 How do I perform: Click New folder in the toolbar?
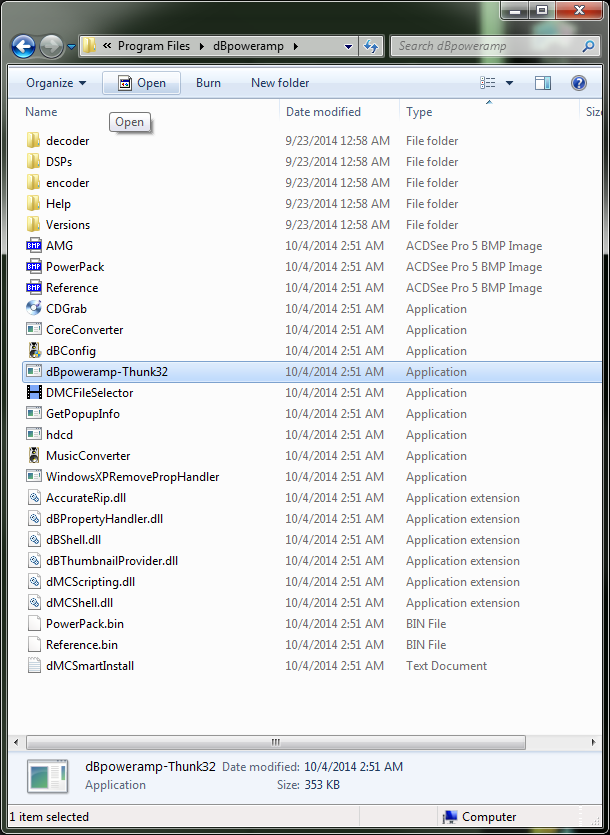280,83
